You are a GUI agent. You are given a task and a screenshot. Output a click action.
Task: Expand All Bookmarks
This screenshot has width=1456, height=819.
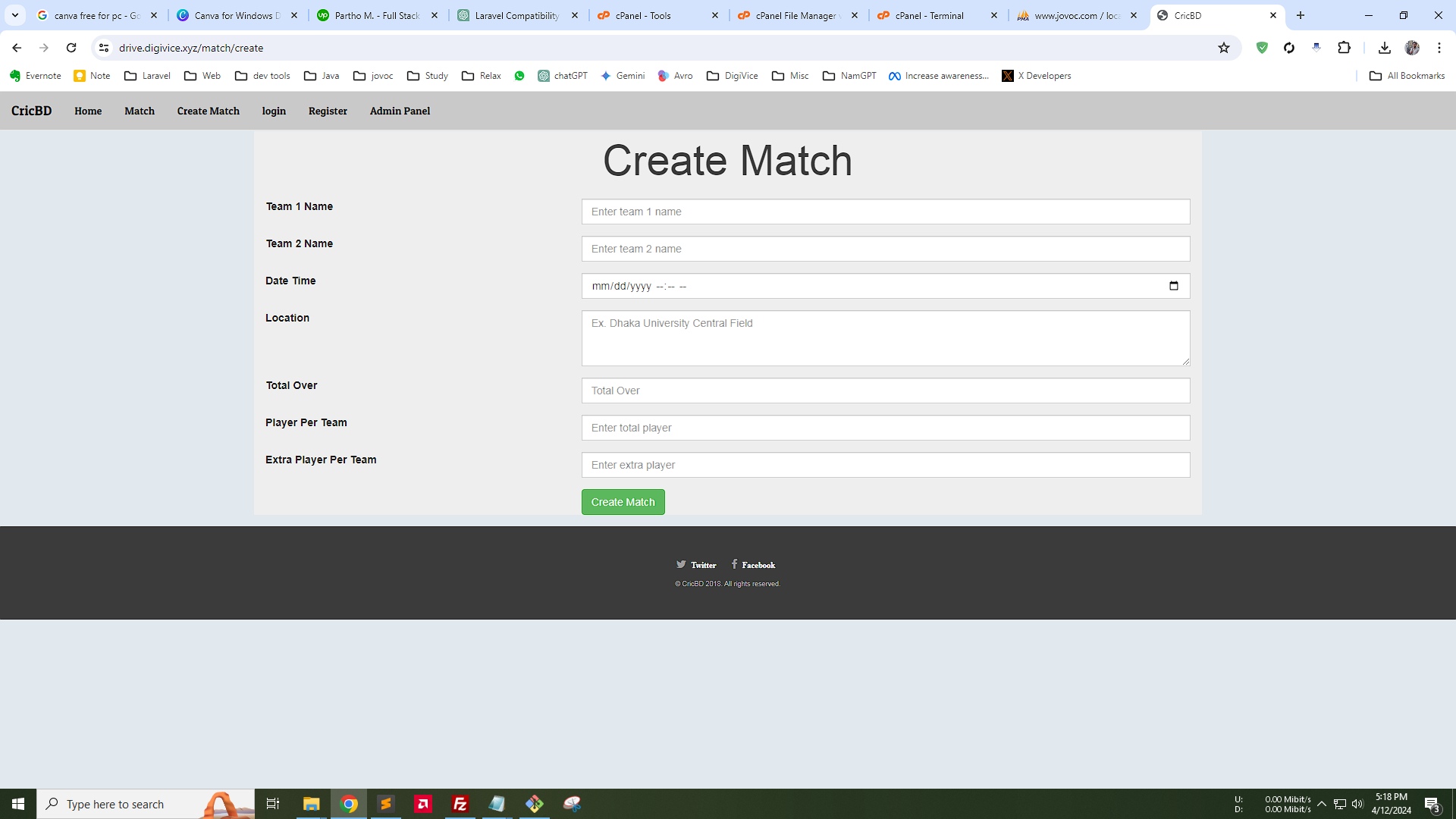[x=1405, y=76]
